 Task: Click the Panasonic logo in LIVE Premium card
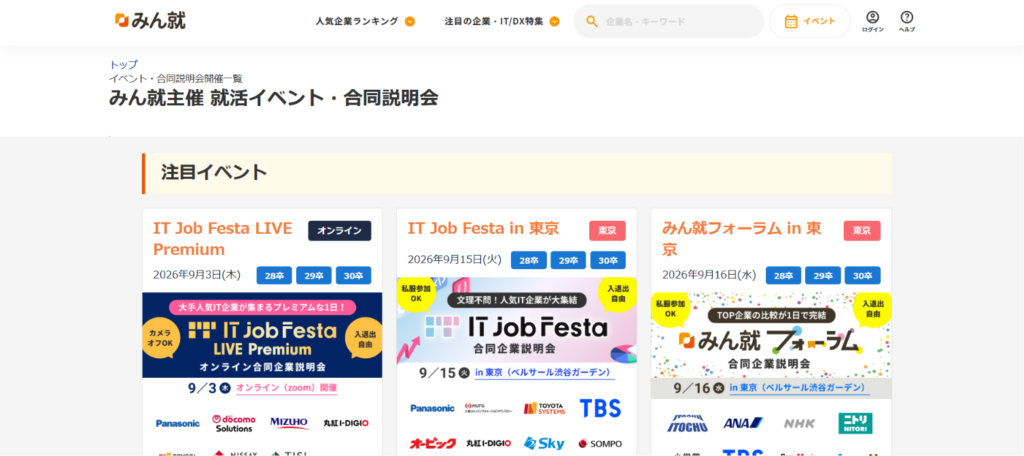click(x=178, y=423)
